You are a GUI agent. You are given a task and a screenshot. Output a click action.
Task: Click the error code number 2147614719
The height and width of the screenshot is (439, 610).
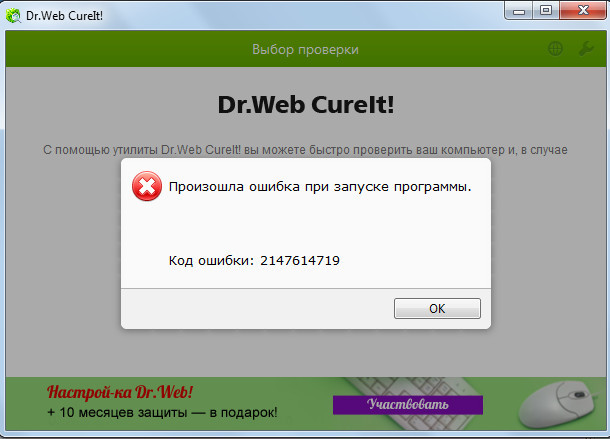pos(300,261)
